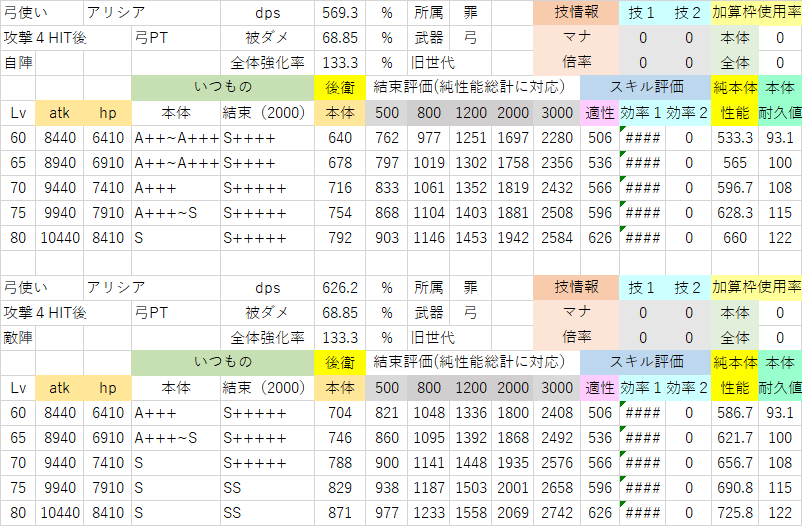Select the dps value 569.3 cell

click(340, 13)
